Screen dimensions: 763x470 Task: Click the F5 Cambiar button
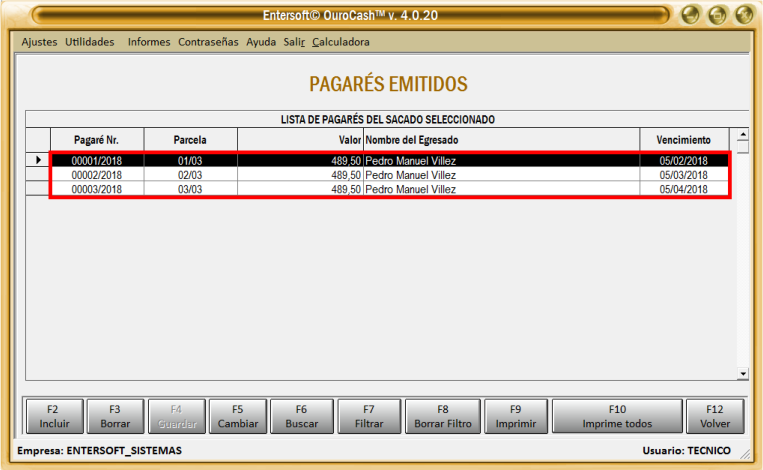[x=238, y=416]
